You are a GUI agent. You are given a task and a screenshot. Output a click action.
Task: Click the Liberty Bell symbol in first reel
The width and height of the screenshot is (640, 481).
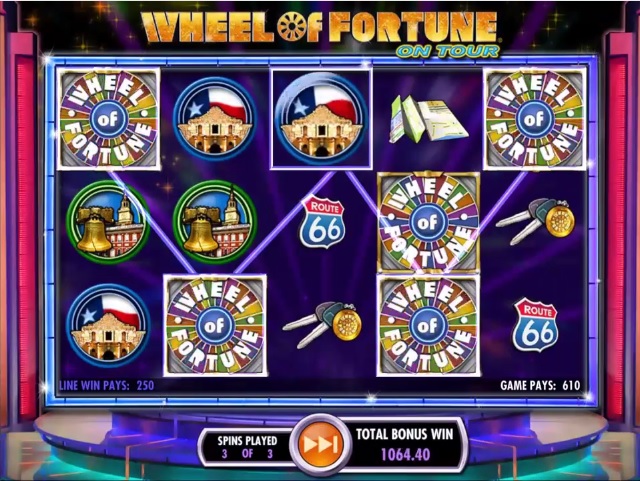coord(109,222)
